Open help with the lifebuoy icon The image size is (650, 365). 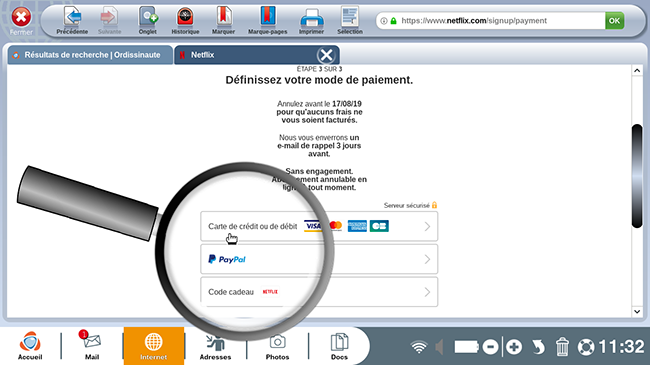point(586,347)
